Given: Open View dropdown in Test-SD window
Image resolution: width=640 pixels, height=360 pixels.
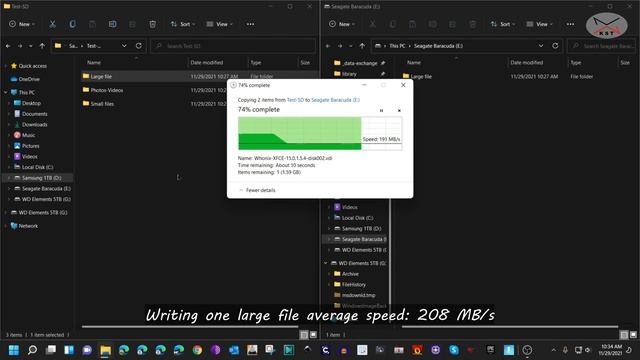Looking at the screenshot, I should pyautogui.click(x=220, y=24).
